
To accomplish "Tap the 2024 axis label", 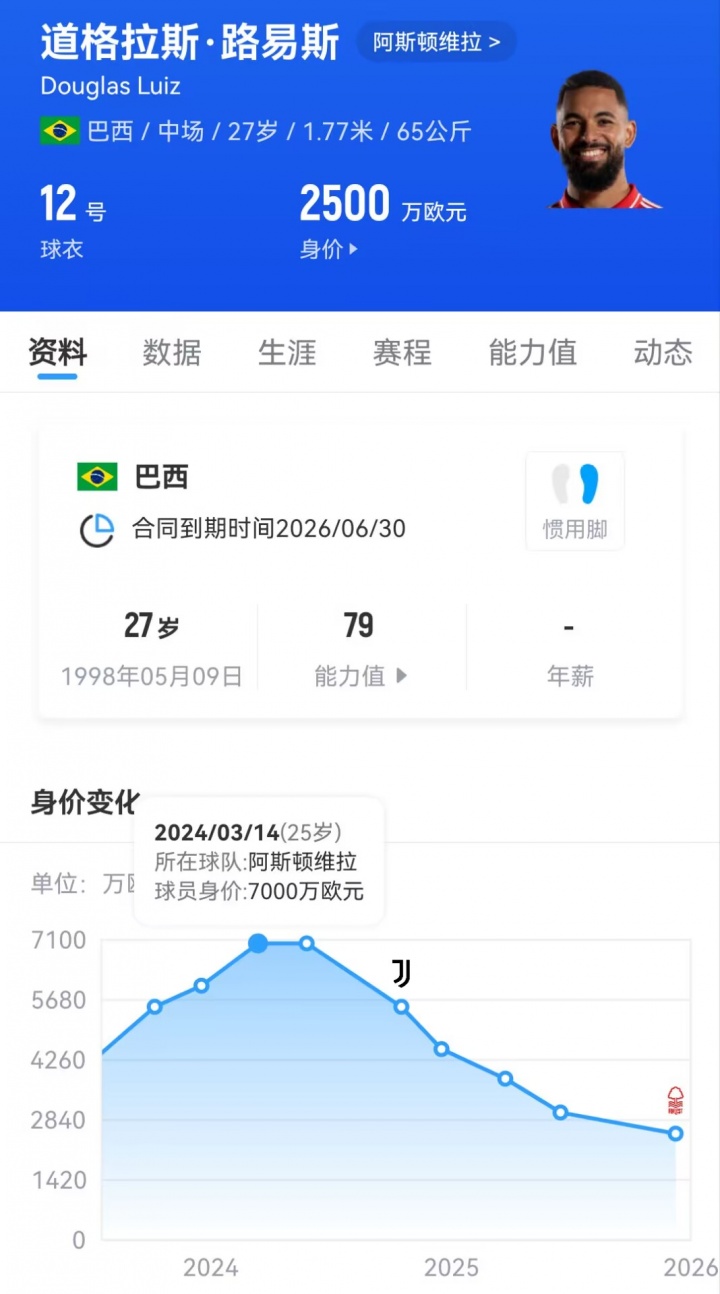I will (211, 1268).
